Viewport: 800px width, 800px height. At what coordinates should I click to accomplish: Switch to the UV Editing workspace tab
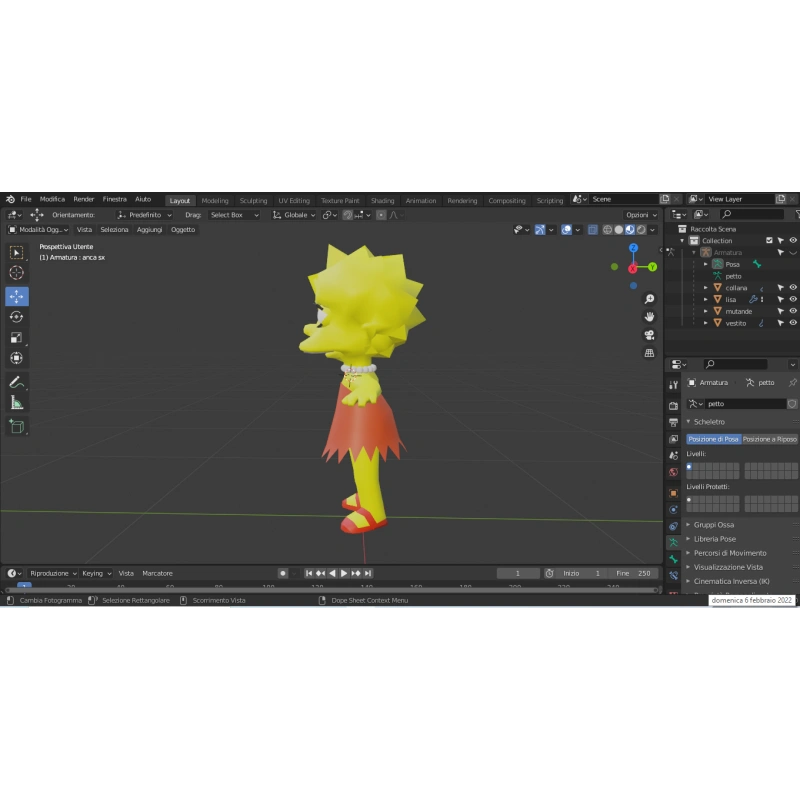294,201
